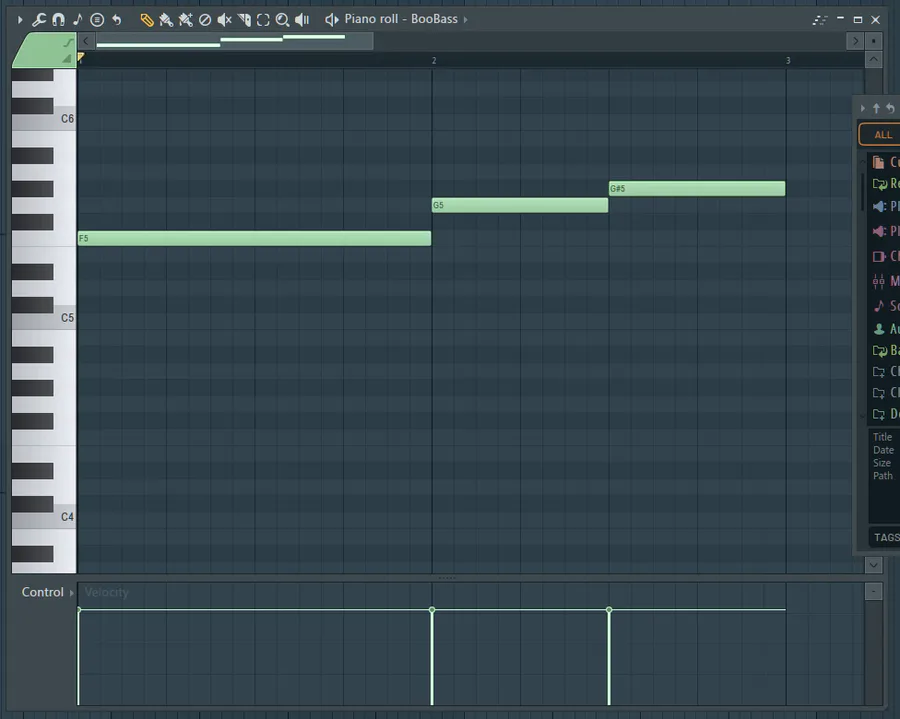
Task: Click the browser up-arrow collapse icon
Action: tap(876, 108)
